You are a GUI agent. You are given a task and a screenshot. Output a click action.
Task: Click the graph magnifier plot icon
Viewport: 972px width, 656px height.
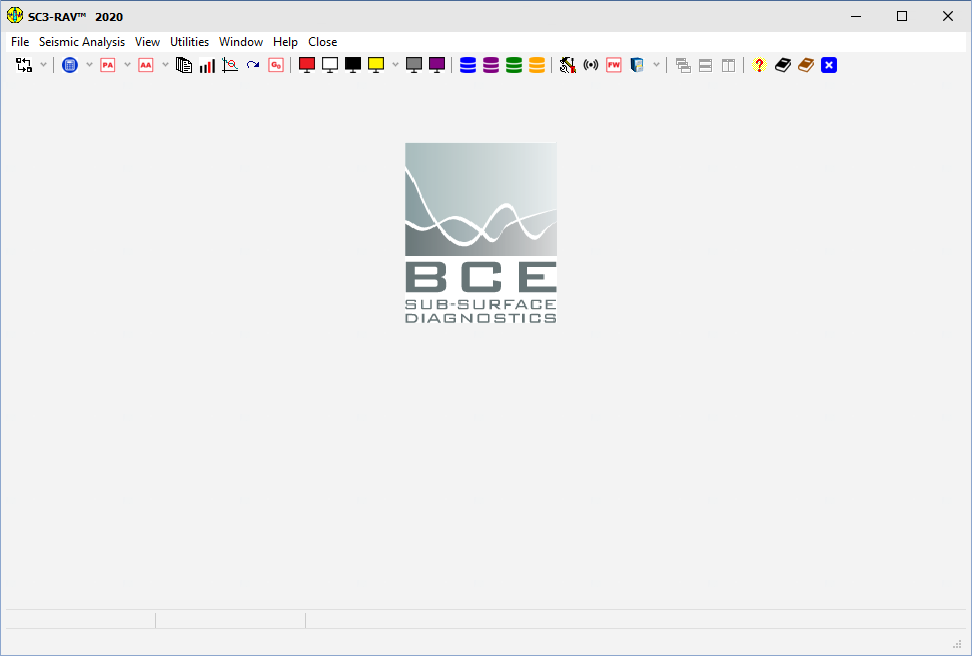(230, 65)
